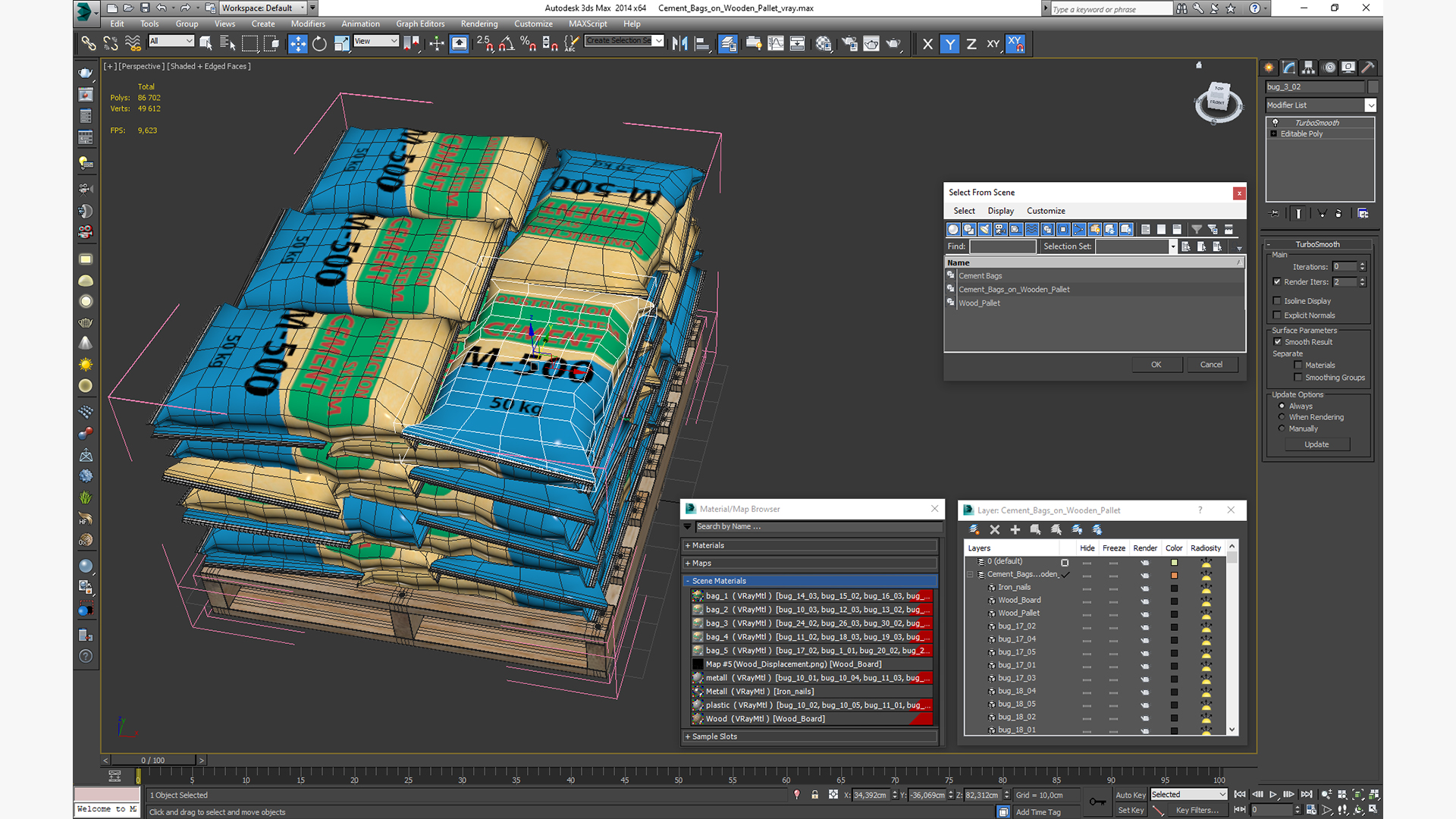This screenshot has width=1456, height=819.
Task: Toggle Angle Snap in main toolbar
Action: tap(507, 44)
